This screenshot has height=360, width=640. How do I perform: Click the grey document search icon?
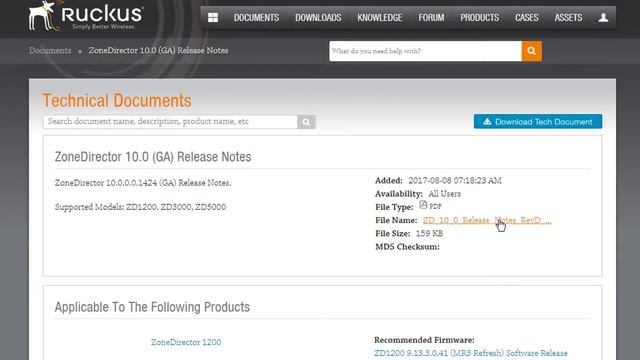pos(306,122)
